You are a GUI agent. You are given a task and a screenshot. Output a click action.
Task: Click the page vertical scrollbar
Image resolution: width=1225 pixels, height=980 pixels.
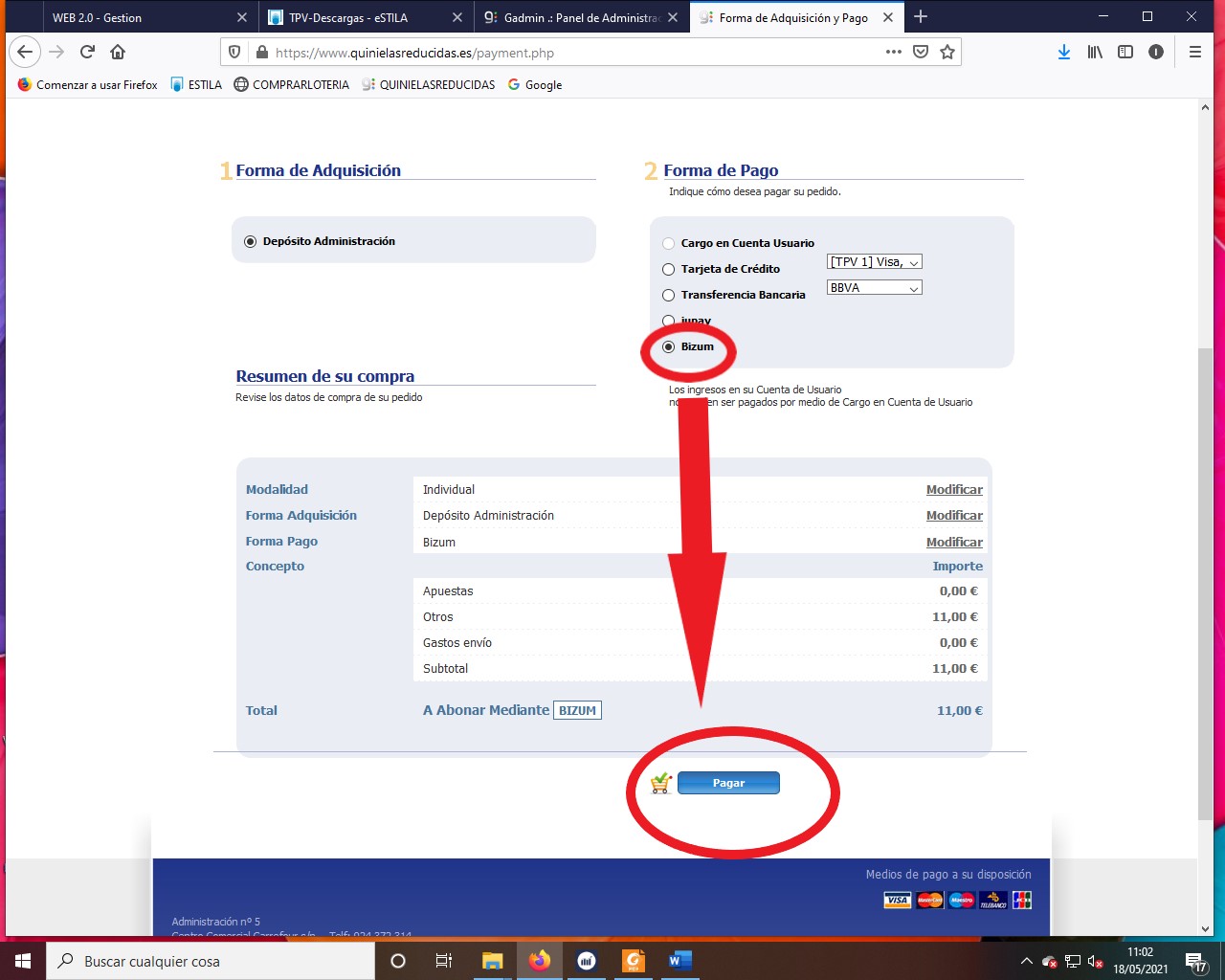(x=1205, y=584)
